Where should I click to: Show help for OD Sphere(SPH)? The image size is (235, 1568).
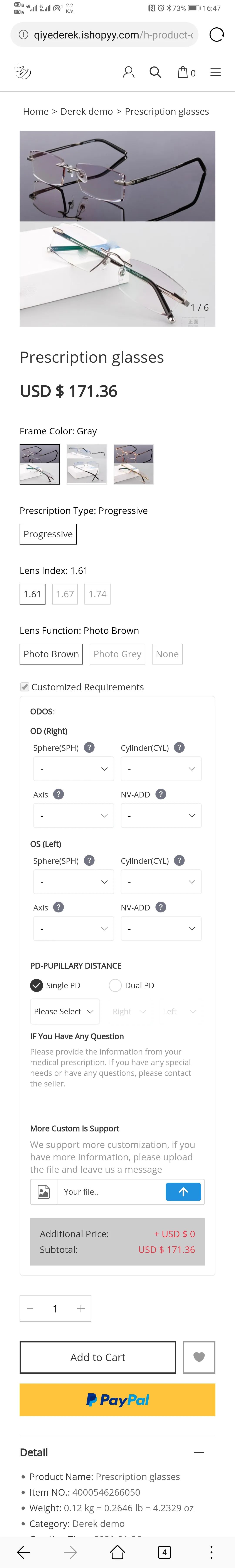tap(89, 747)
